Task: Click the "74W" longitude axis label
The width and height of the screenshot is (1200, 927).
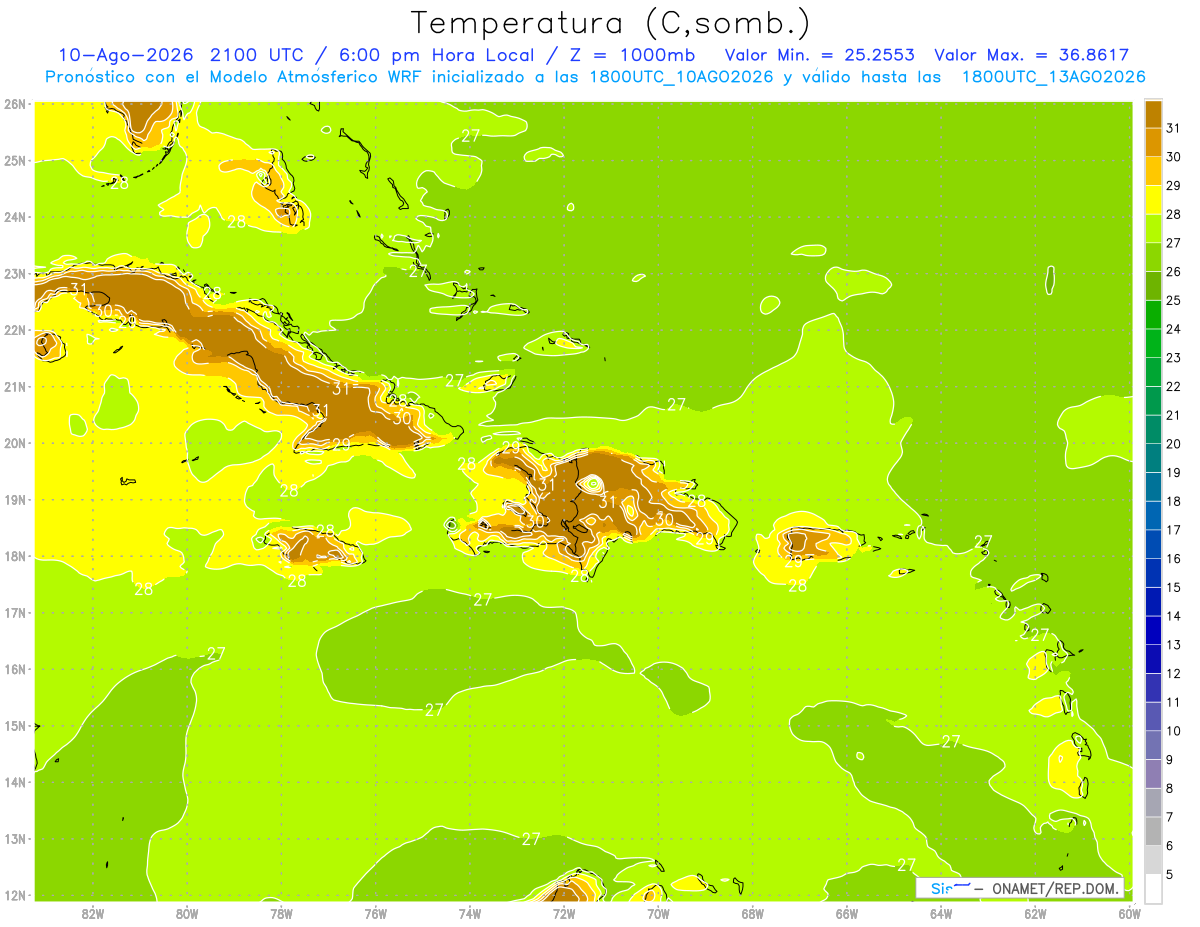Action: point(470,913)
